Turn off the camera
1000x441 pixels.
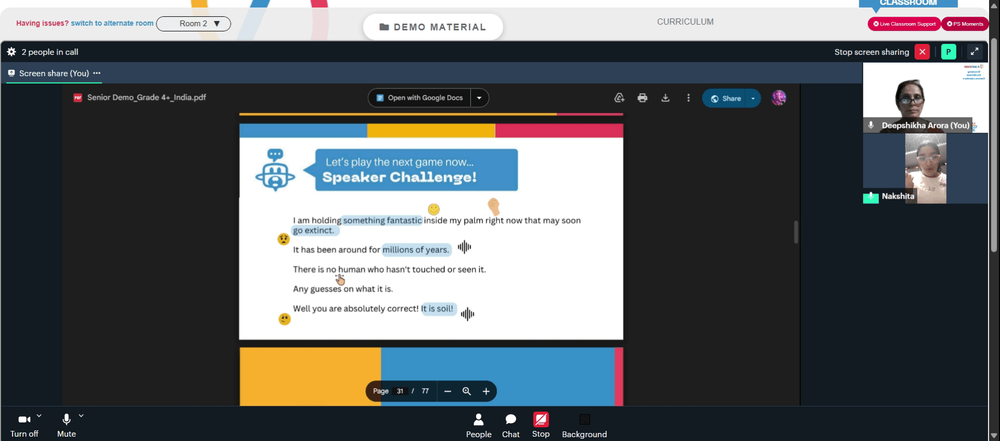coord(24,424)
